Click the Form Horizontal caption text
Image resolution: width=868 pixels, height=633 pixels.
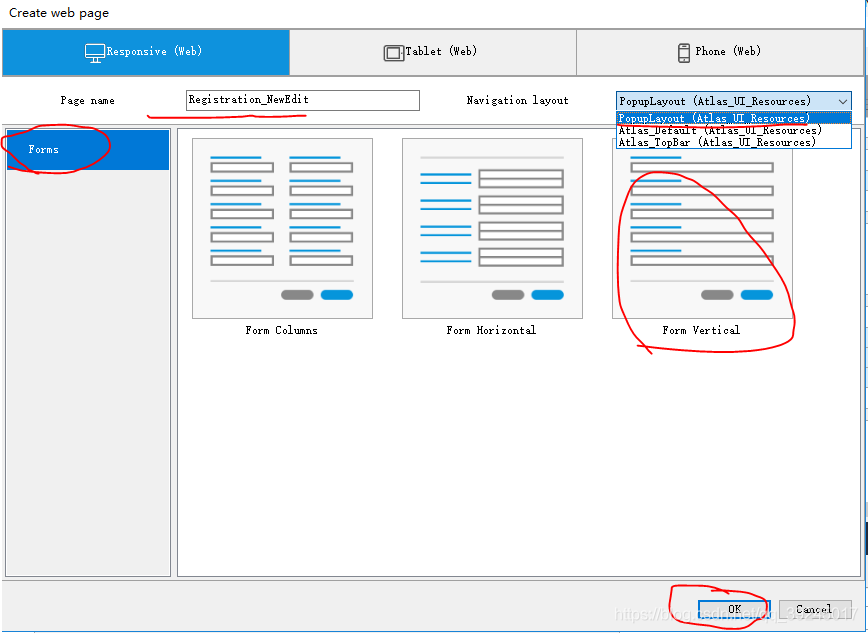coord(491,330)
